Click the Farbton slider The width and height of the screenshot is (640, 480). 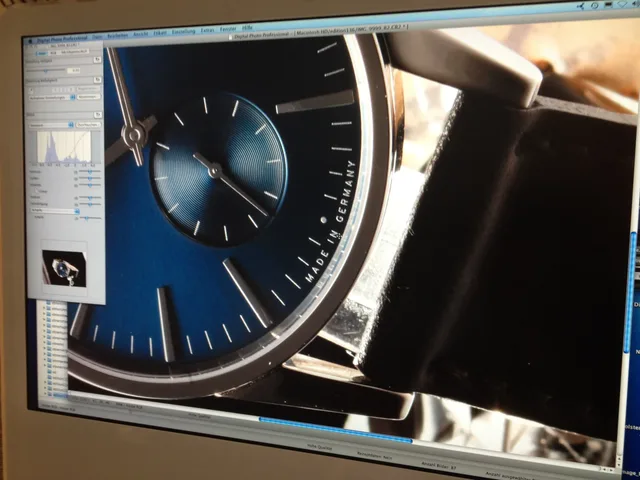[x=90, y=198]
